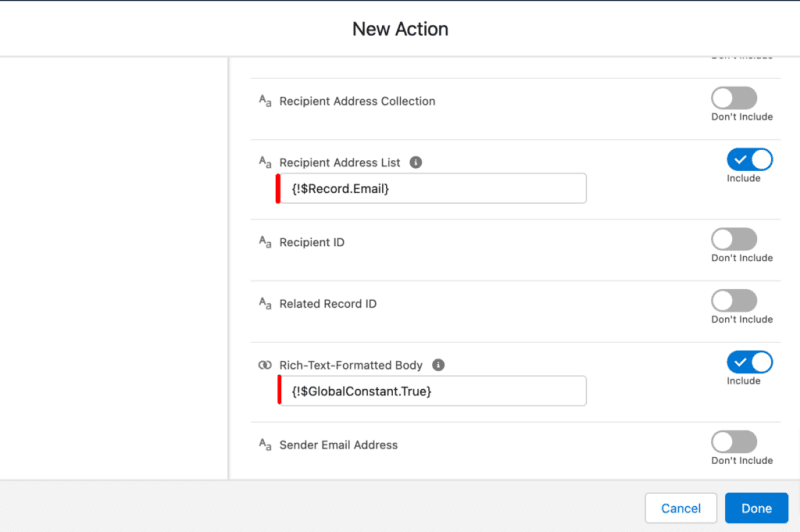800x532 pixels.
Task: Click info icon beside Rich-Text-Formatted Body
Action: click(x=438, y=366)
